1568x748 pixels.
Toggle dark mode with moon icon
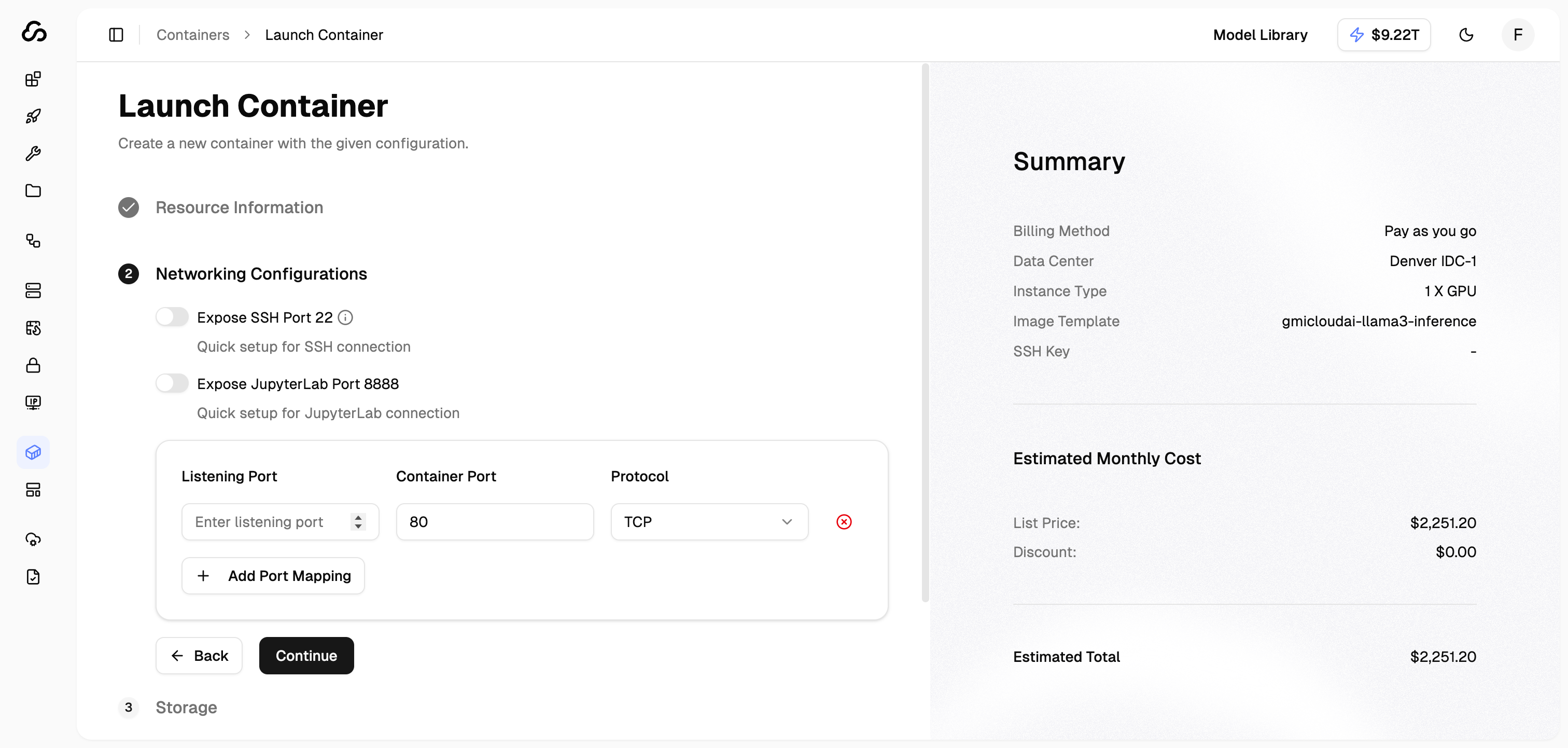click(1466, 35)
